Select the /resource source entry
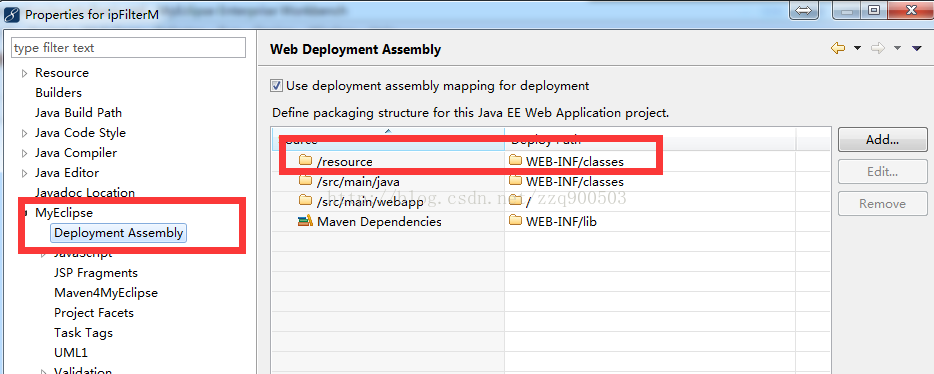 pyautogui.click(x=345, y=161)
